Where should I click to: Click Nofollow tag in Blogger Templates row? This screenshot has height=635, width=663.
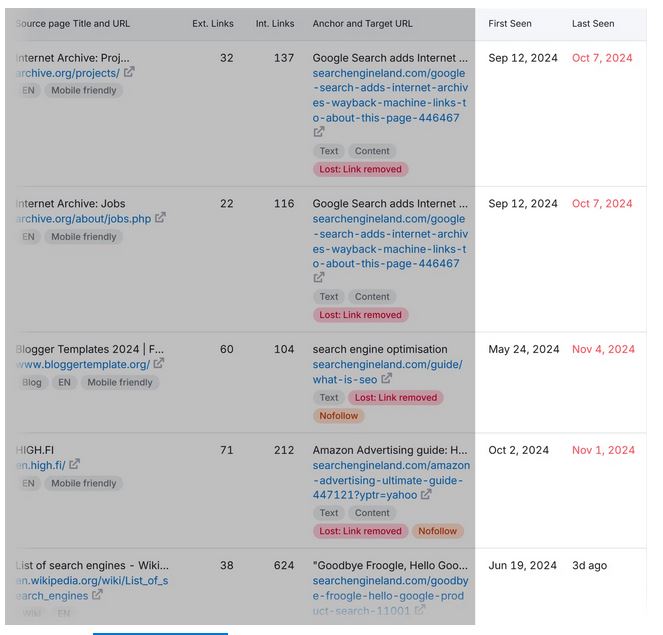tap(339, 416)
